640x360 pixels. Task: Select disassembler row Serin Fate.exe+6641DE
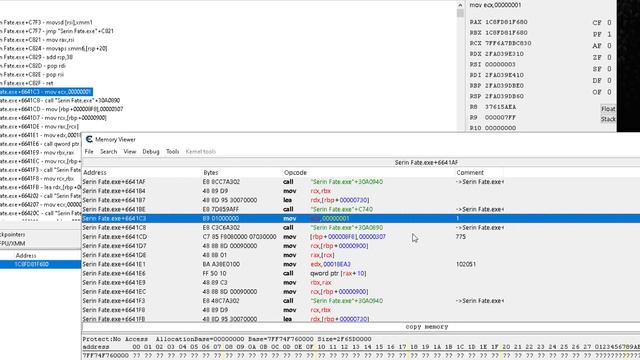coord(361,255)
